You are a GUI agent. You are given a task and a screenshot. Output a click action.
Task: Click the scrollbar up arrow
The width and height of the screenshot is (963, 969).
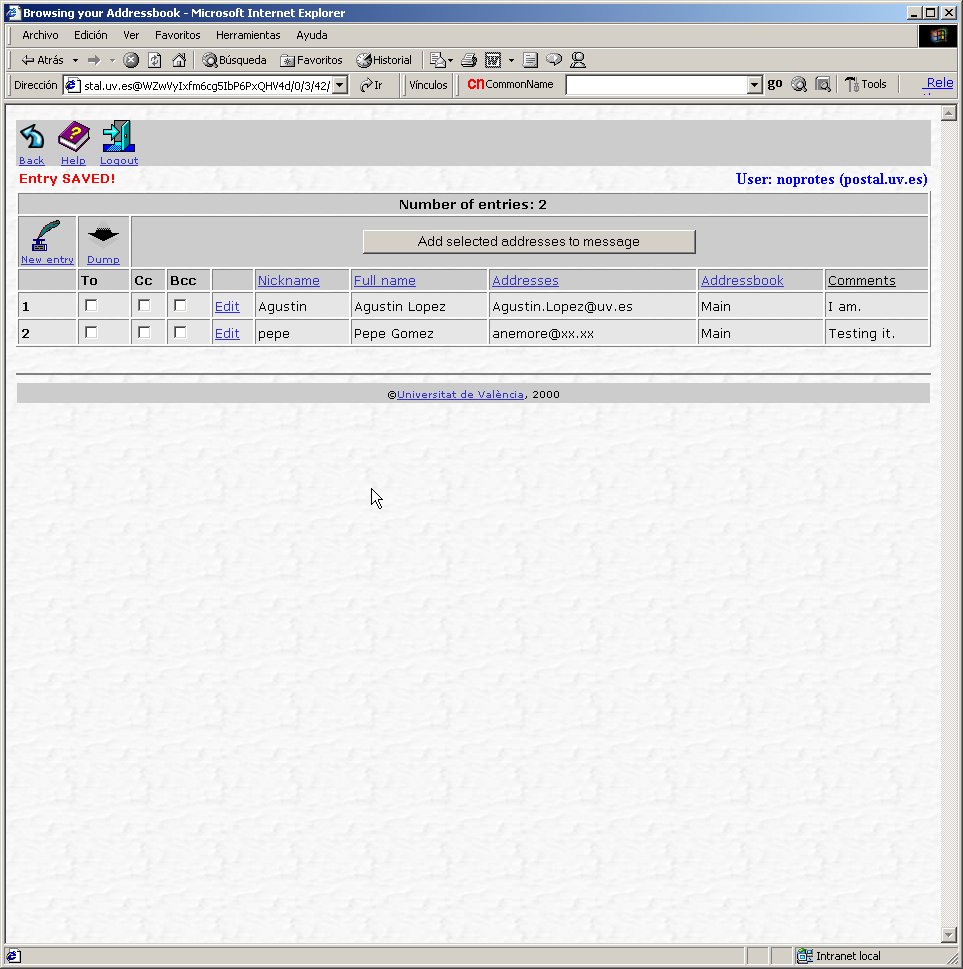pos(949,112)
